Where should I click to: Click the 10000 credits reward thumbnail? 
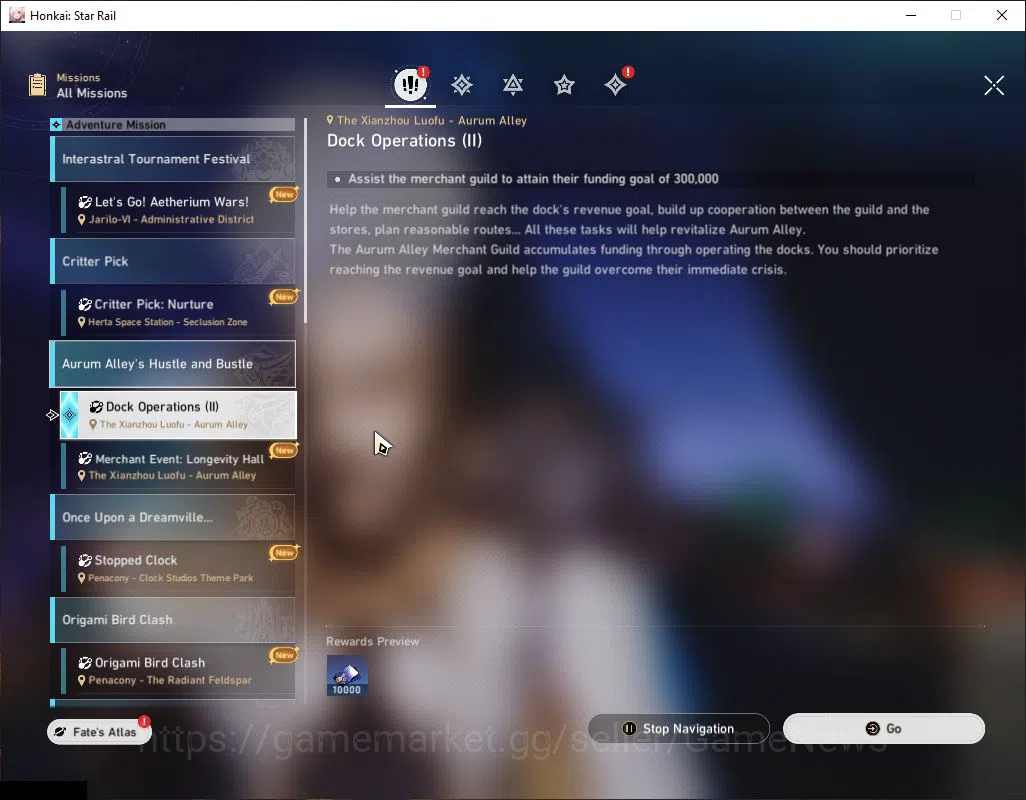tap(347, 676)
